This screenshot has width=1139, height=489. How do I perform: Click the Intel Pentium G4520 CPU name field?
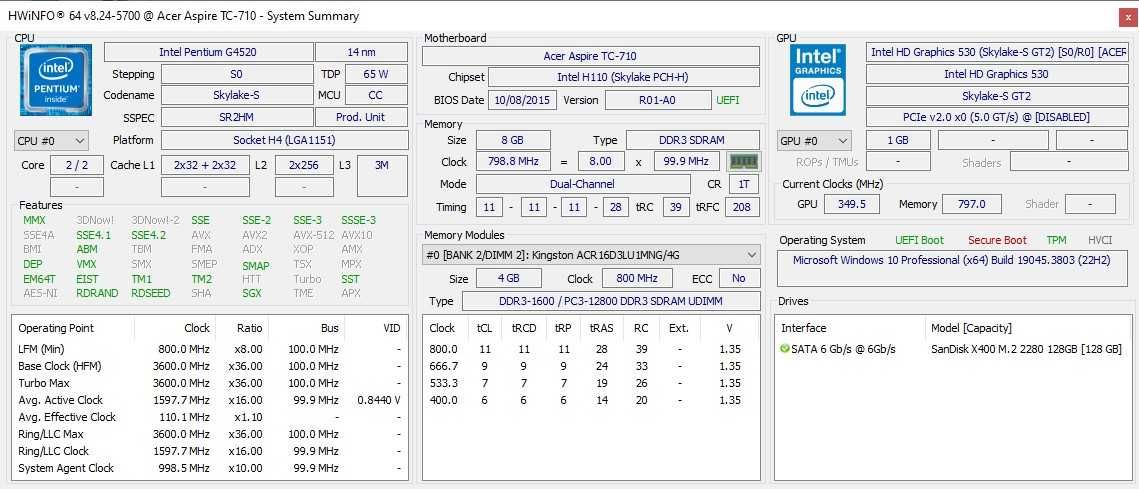(x=208, y=52)
